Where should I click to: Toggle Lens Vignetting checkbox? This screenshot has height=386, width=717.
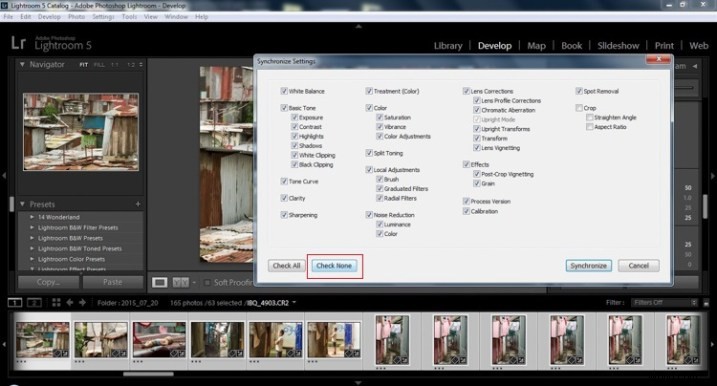point(476,148)
